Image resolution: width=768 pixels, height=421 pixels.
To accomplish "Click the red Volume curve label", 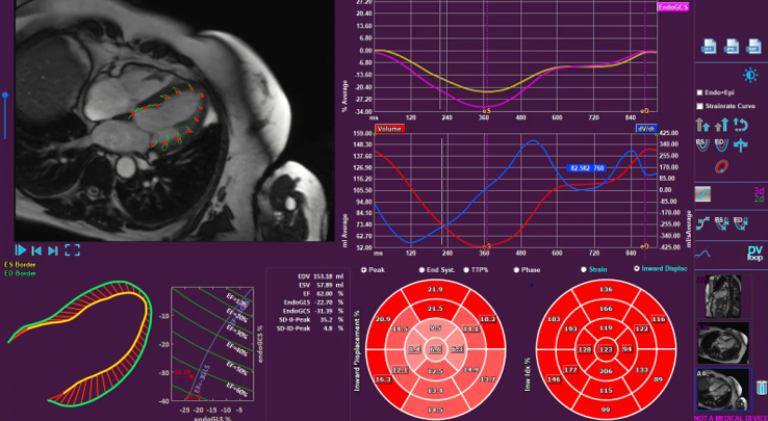I will [x=390, y=128].
